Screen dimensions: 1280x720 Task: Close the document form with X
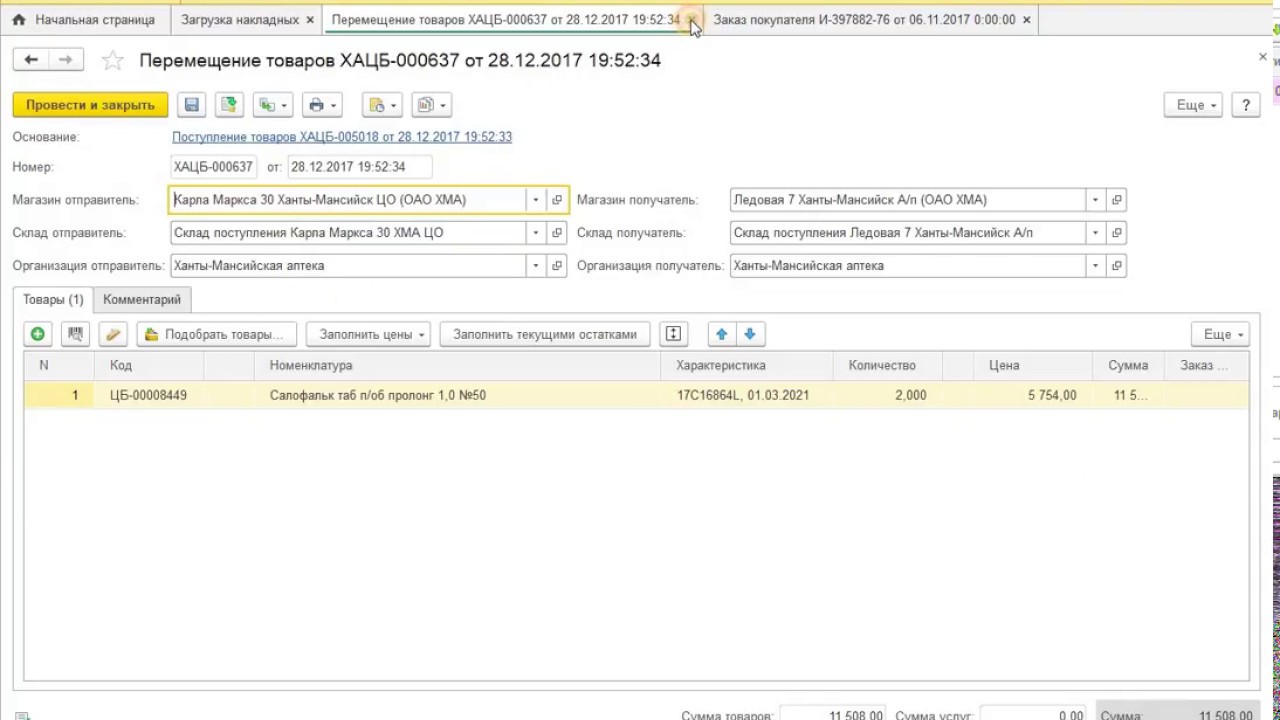pos(1262,57)
